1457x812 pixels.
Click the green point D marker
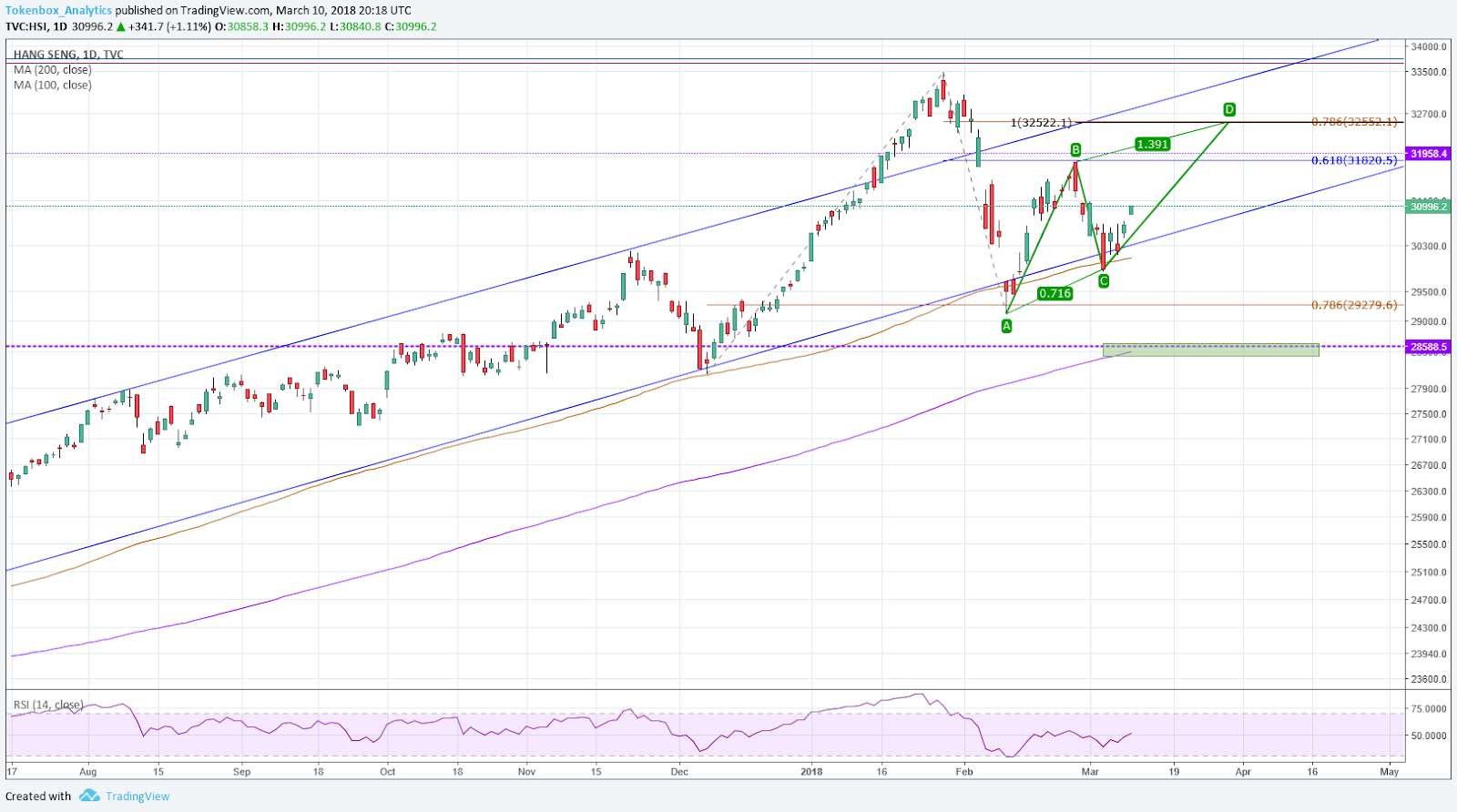(1229, 110)
